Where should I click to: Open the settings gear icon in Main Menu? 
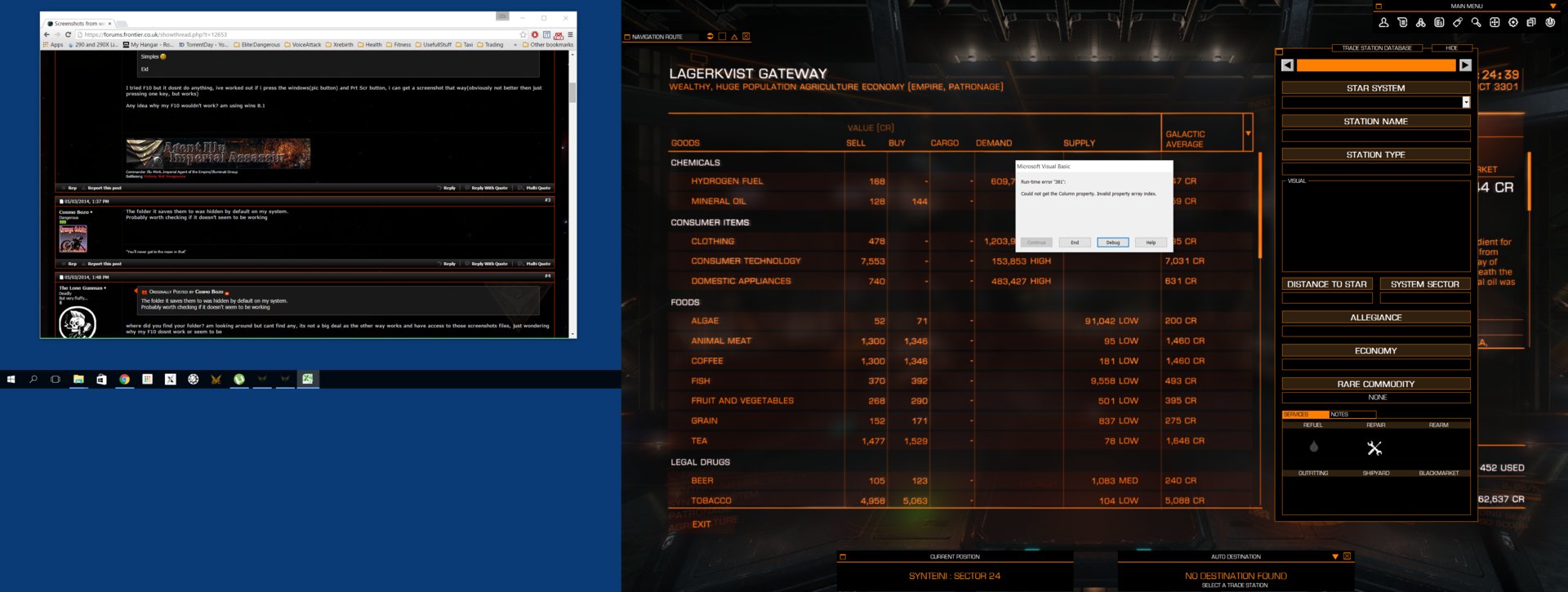tap(1513, 23)
